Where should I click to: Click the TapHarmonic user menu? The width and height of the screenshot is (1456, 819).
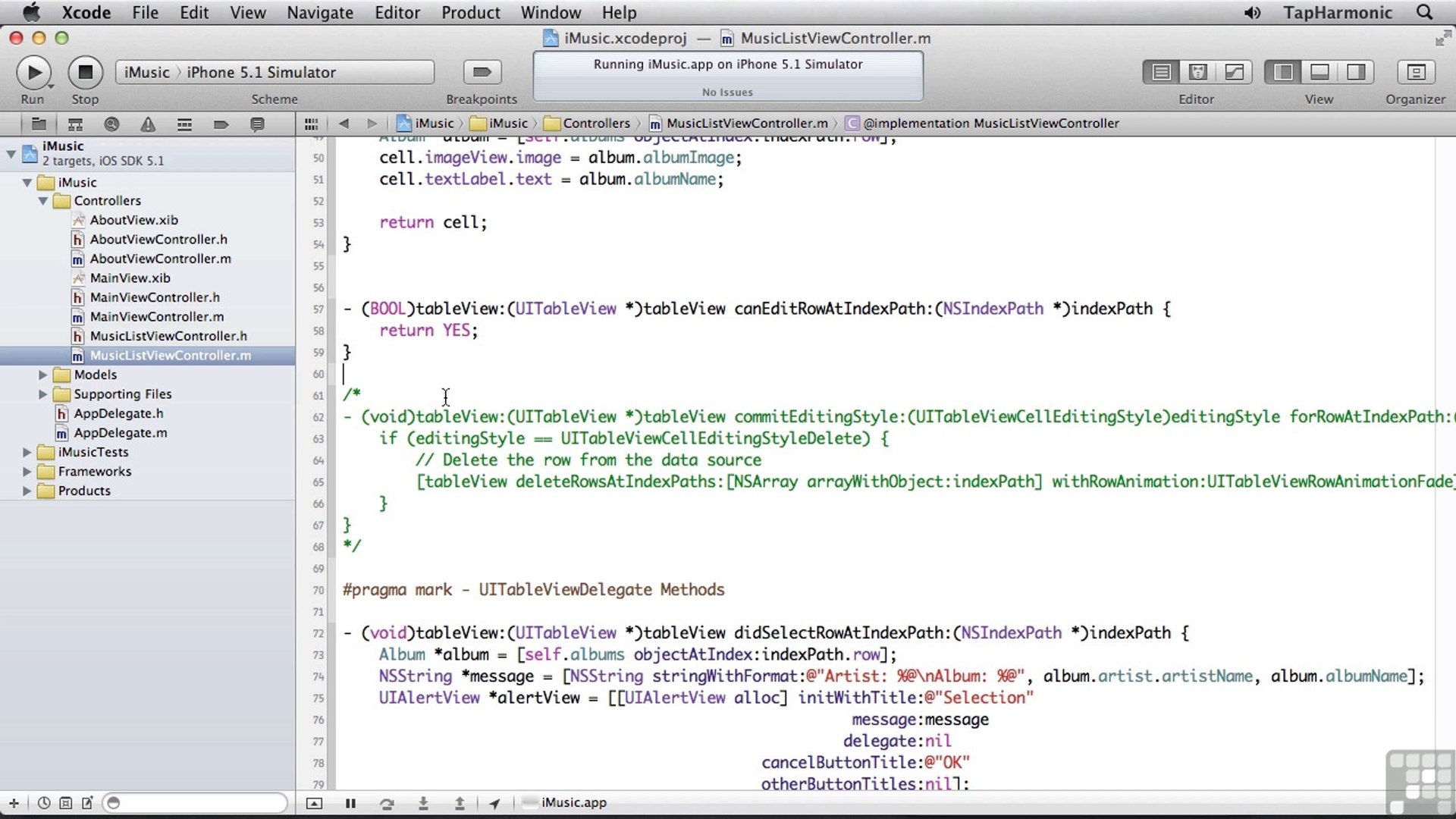click(1338, 13)
